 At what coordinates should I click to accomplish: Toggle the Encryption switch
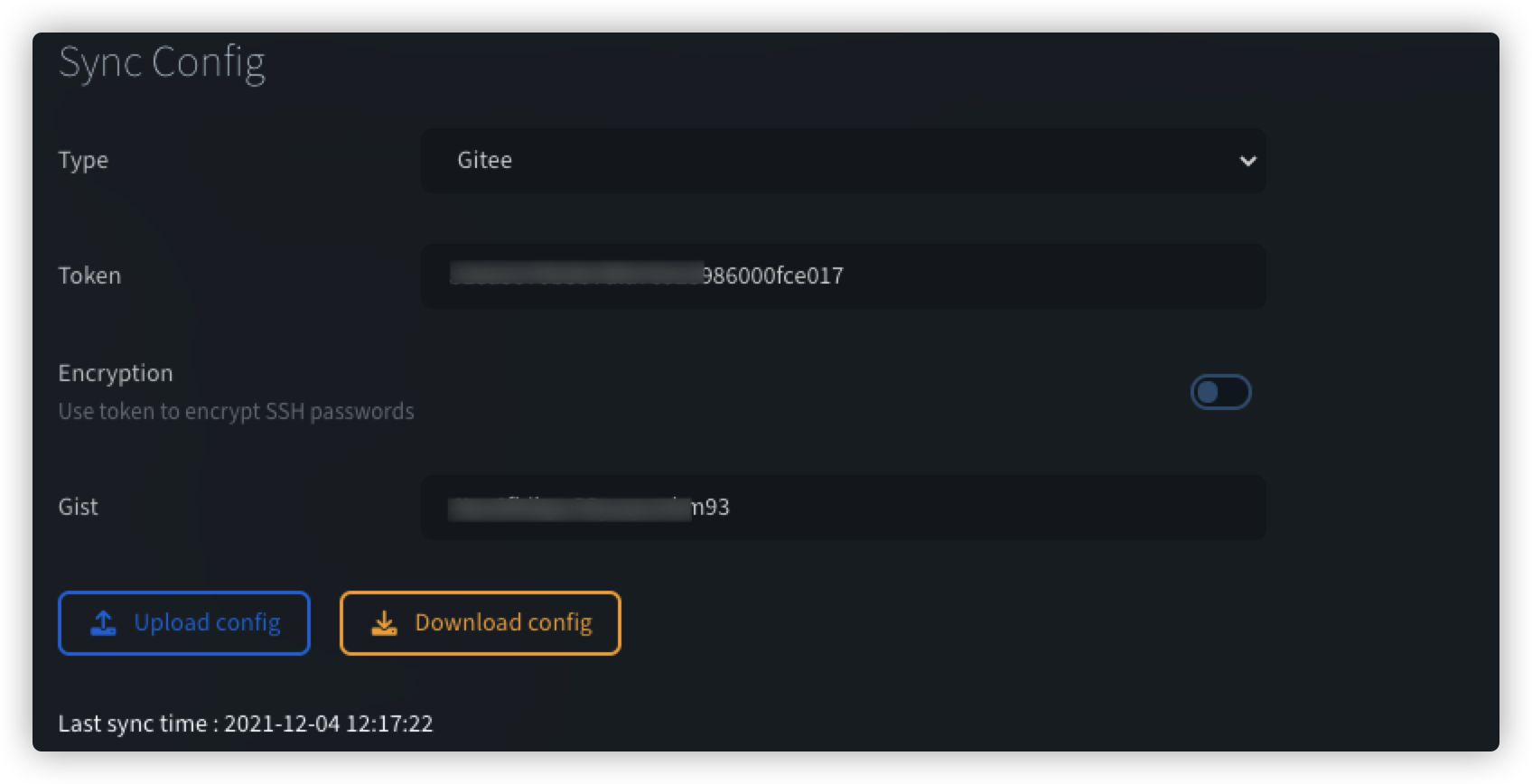point(1220,392)
